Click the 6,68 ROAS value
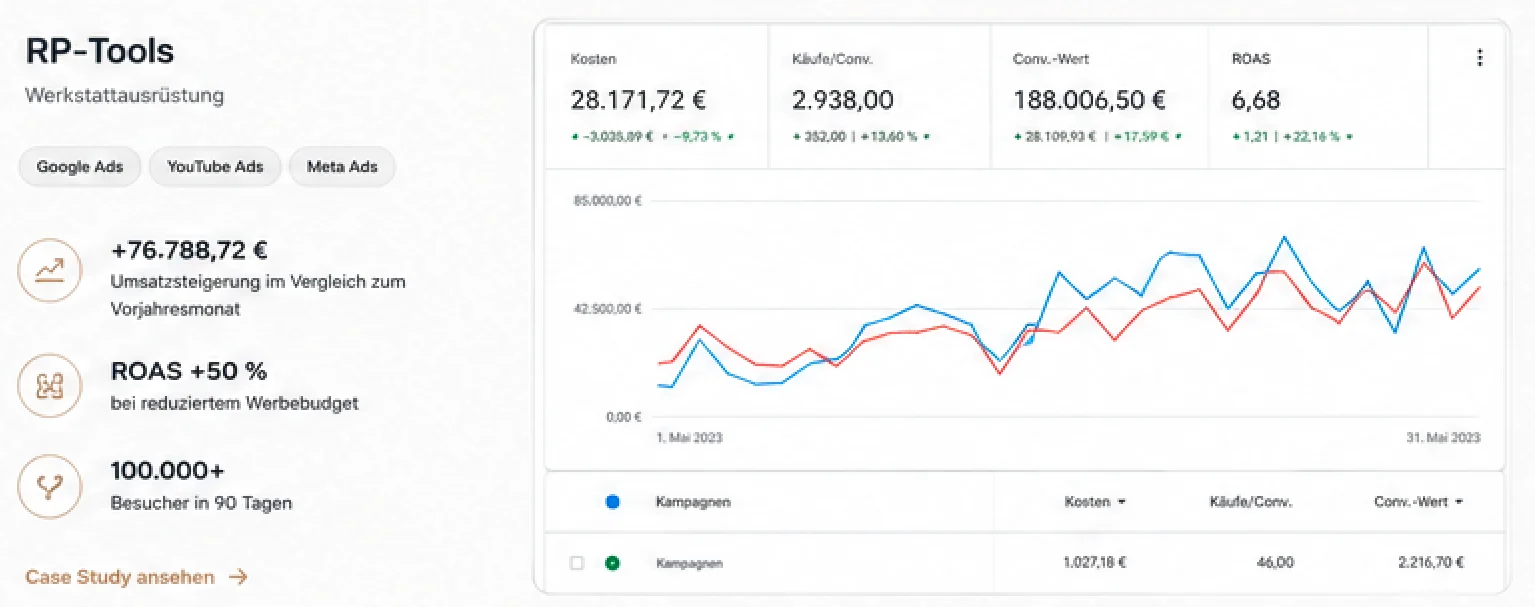The height and width of the screenshot is (607, 1535). point(1256,100)
